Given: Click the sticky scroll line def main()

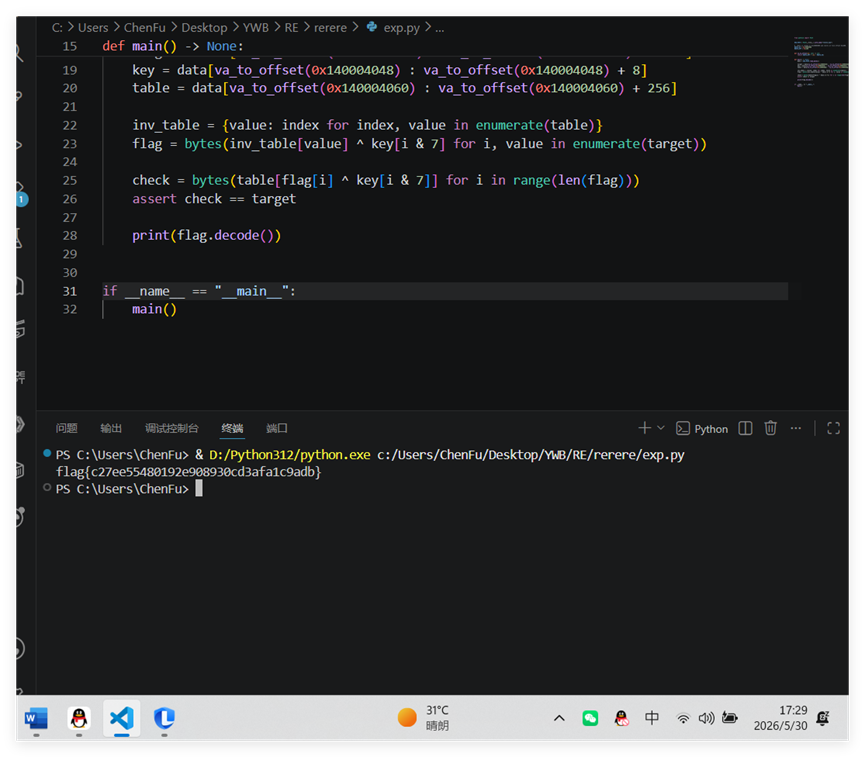Looking at the screenshot, I should 173,46.
